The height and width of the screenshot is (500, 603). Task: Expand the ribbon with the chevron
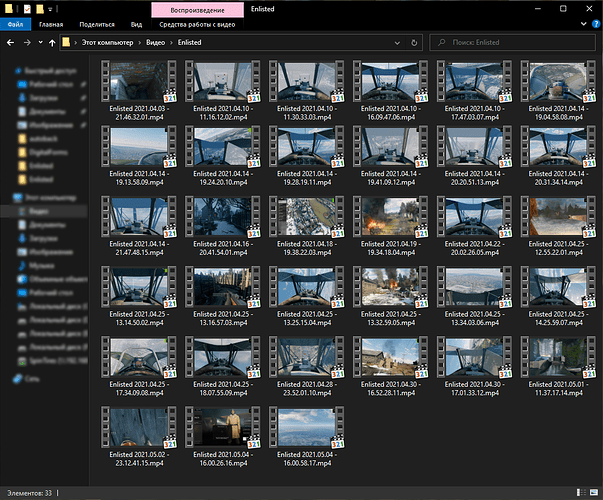click(x=583, y=24)
